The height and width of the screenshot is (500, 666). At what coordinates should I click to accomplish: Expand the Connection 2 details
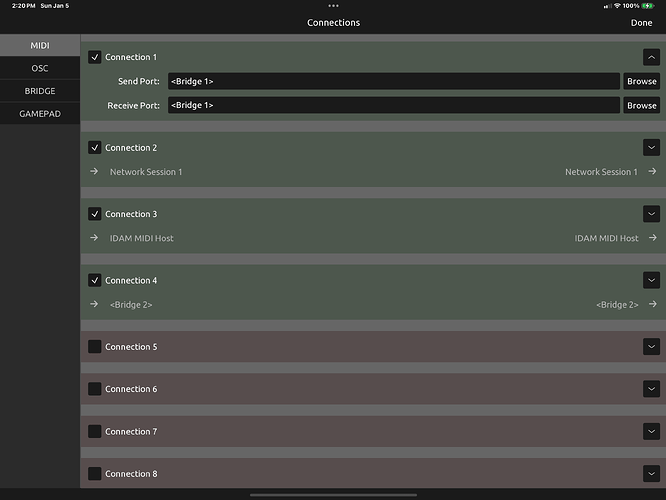click(x=651, y=148)
